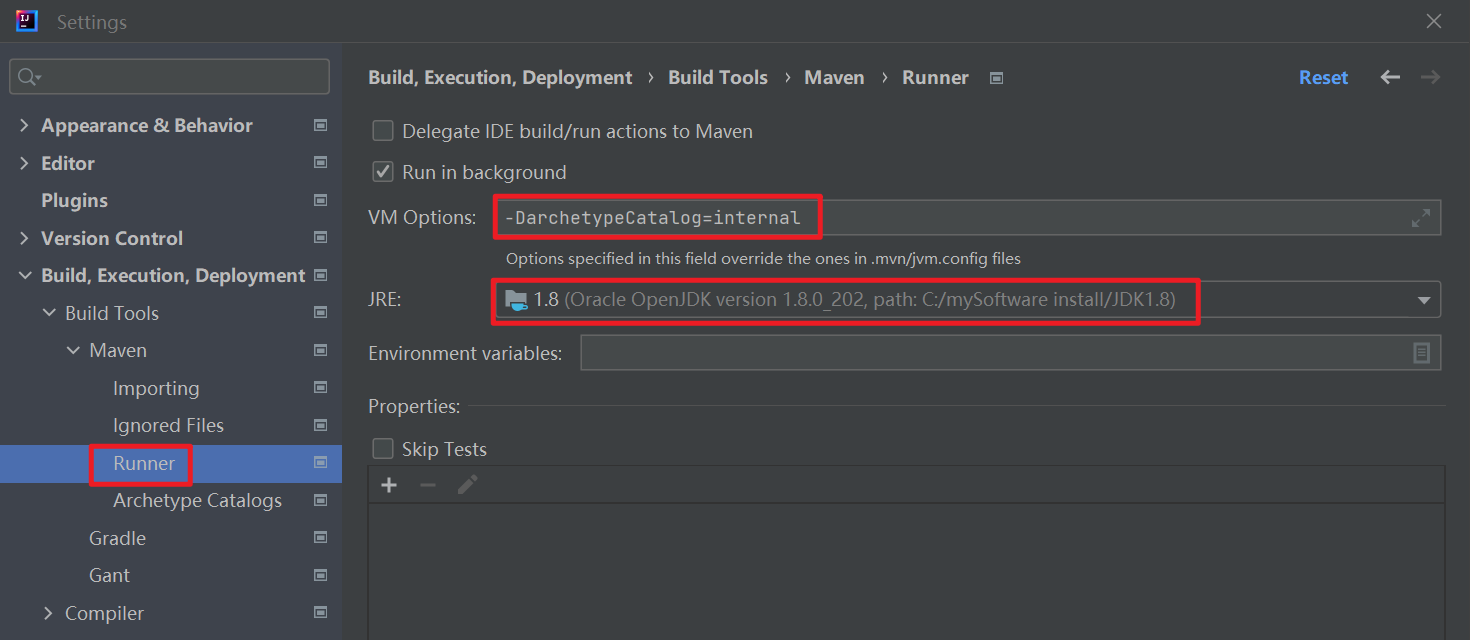Click project icon next to Archetype Catalogs
This screenshot has height=640, width=1470.
pos(320,500)
